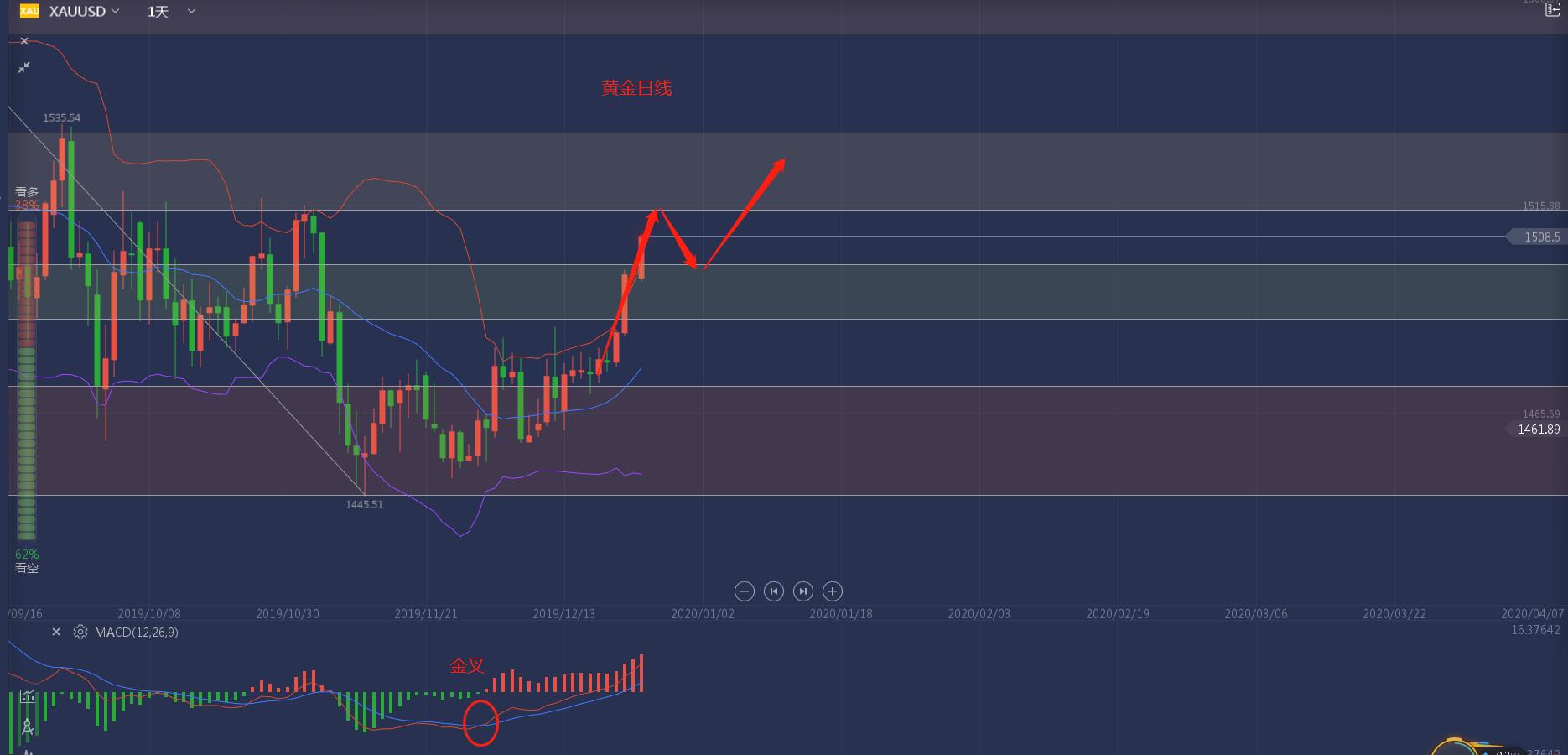The image size is (1568, 755).
Task: Click the 1445.51 low price label
Action: pos(364,505)
